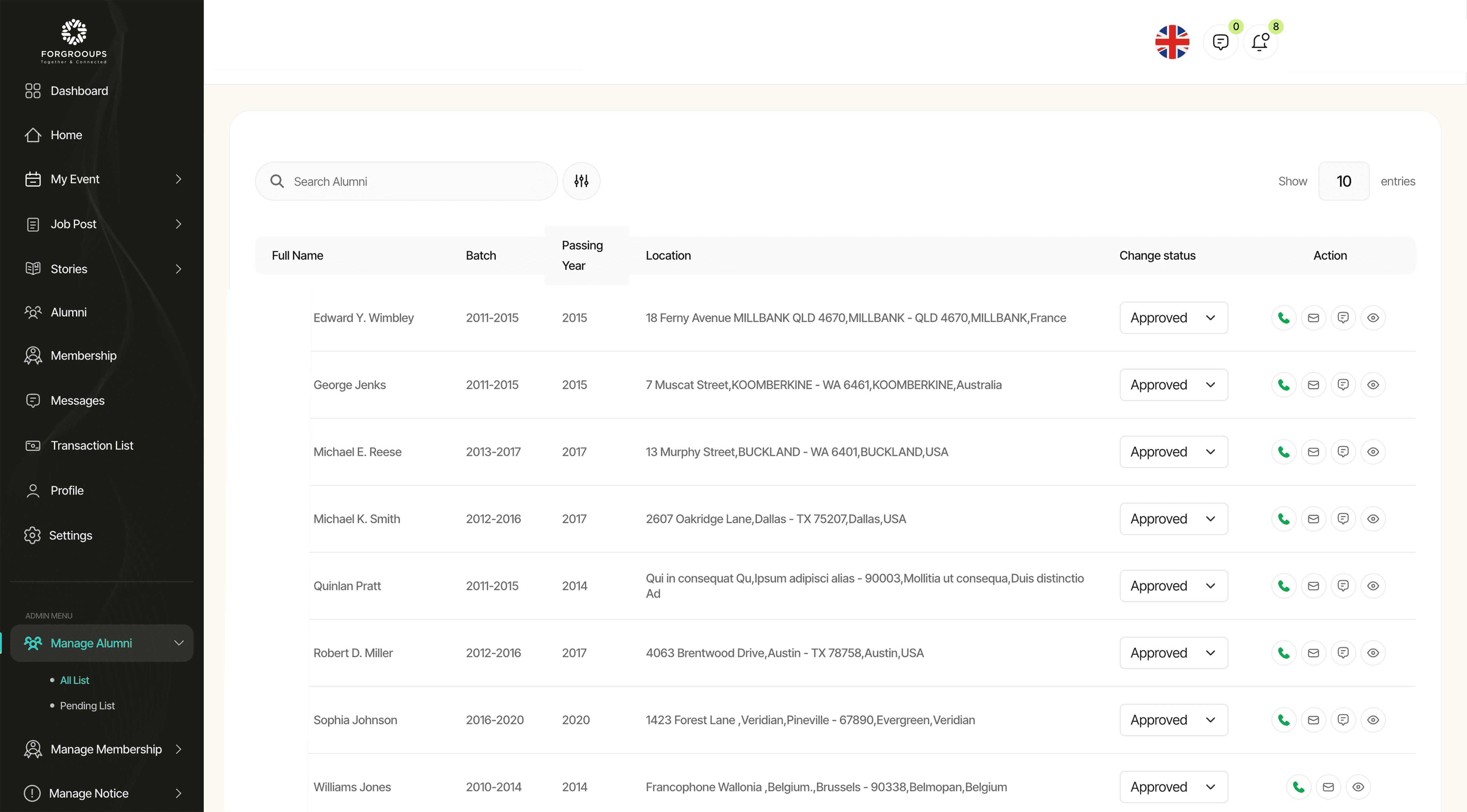Open the filter sliders icon
This screenshot has height=812, width=1467.
click(581, 181)
